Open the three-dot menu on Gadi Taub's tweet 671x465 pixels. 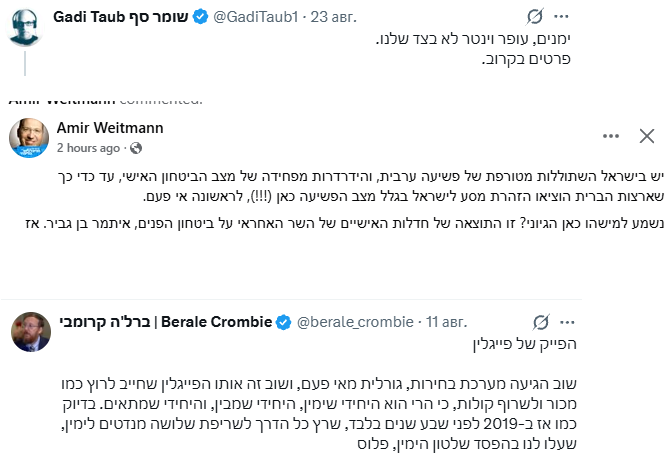(x=561, y=17)
